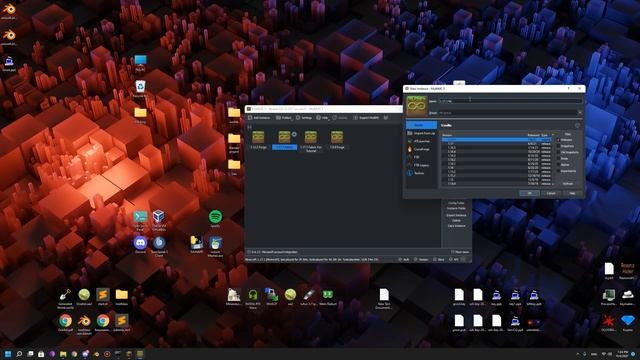This screenshot has height=360, width=640.
Task: Open Settings from the MultiMC toolbar
Action: coord(304,118)
